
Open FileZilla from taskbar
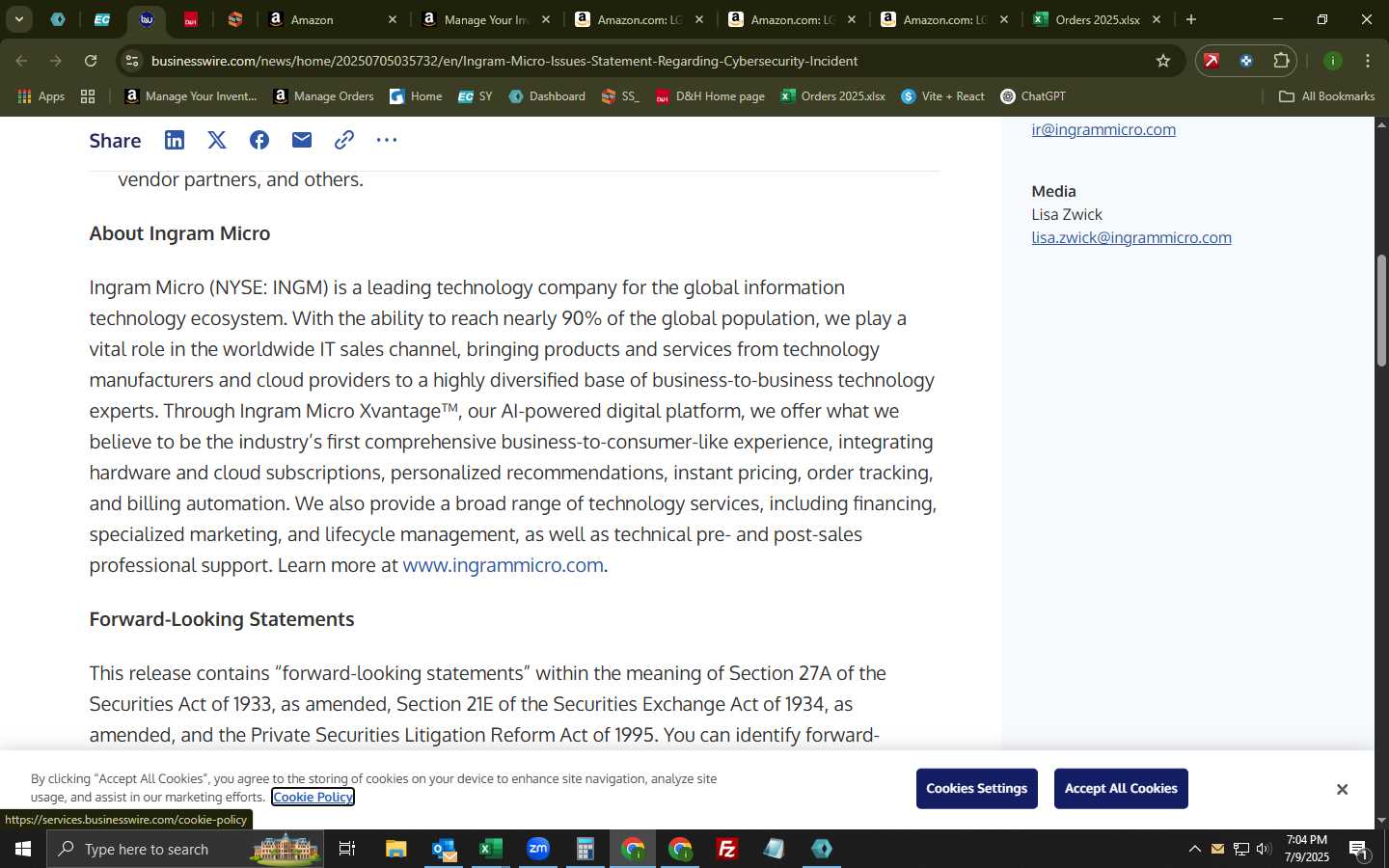tap(727, 849)
